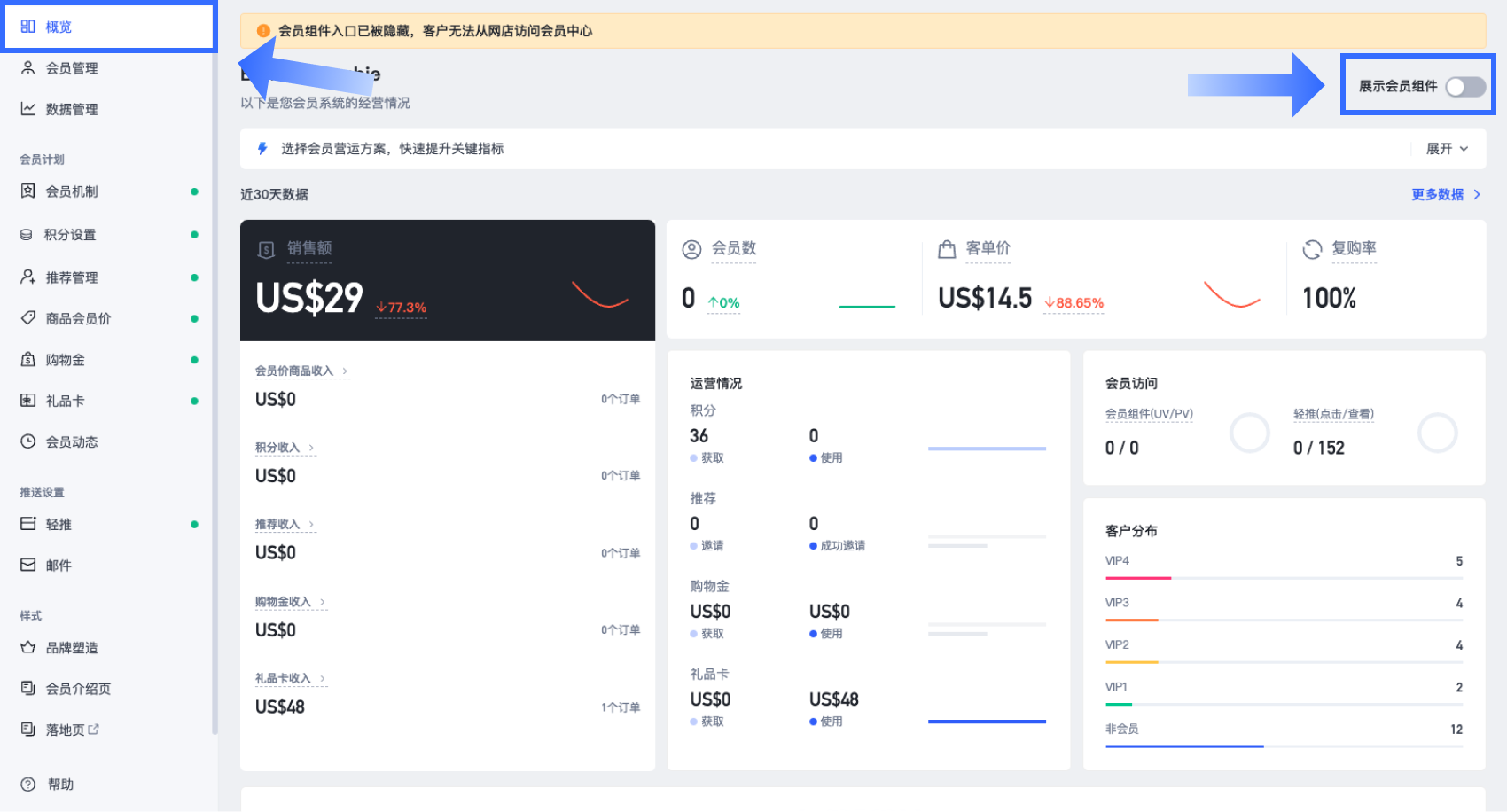Click the US$48 礼品卡 使用 value
Screen dimensions: 1507x812
(x=833, y=699)
